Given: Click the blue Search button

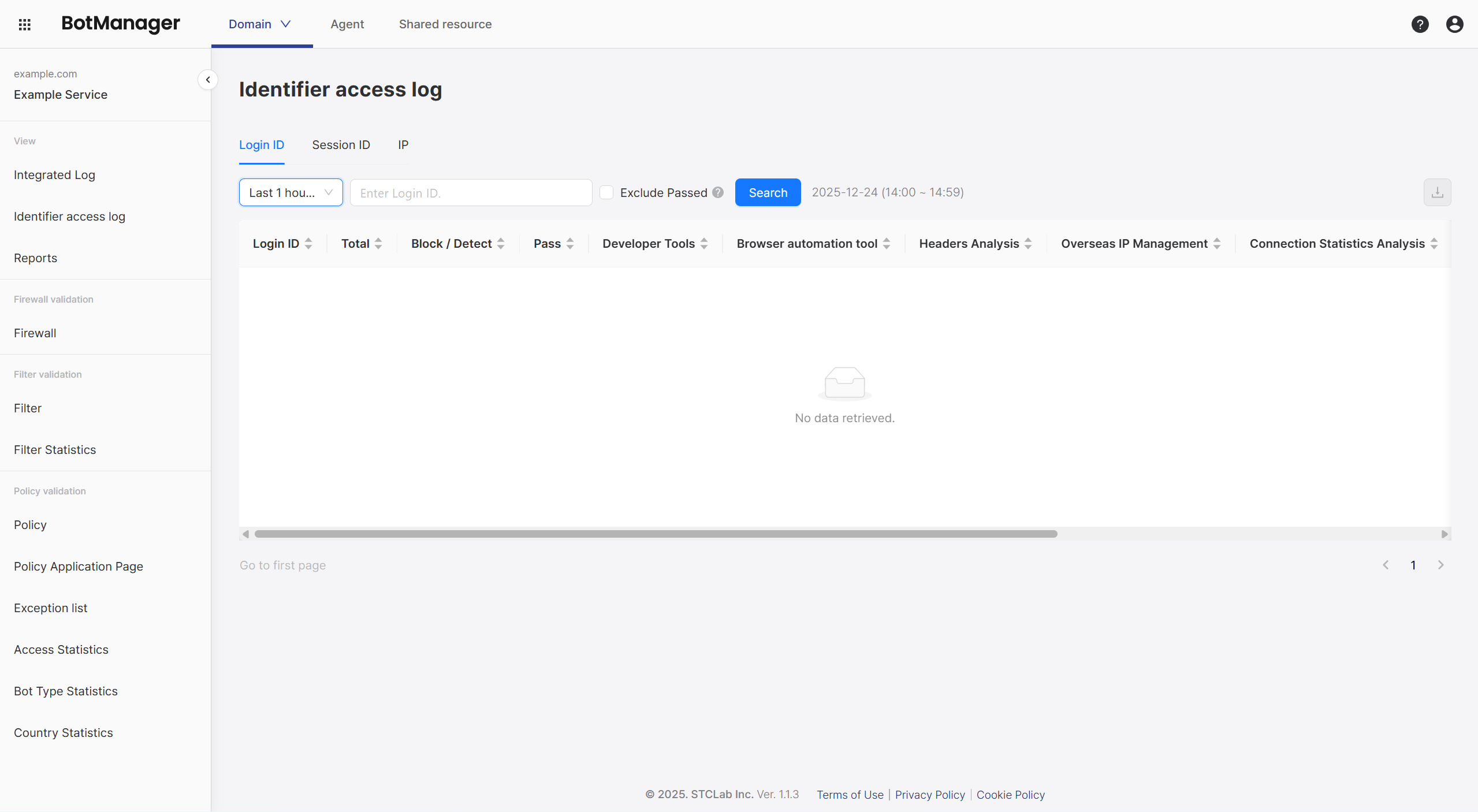Looking at the screenshot, I should (768, 192).
